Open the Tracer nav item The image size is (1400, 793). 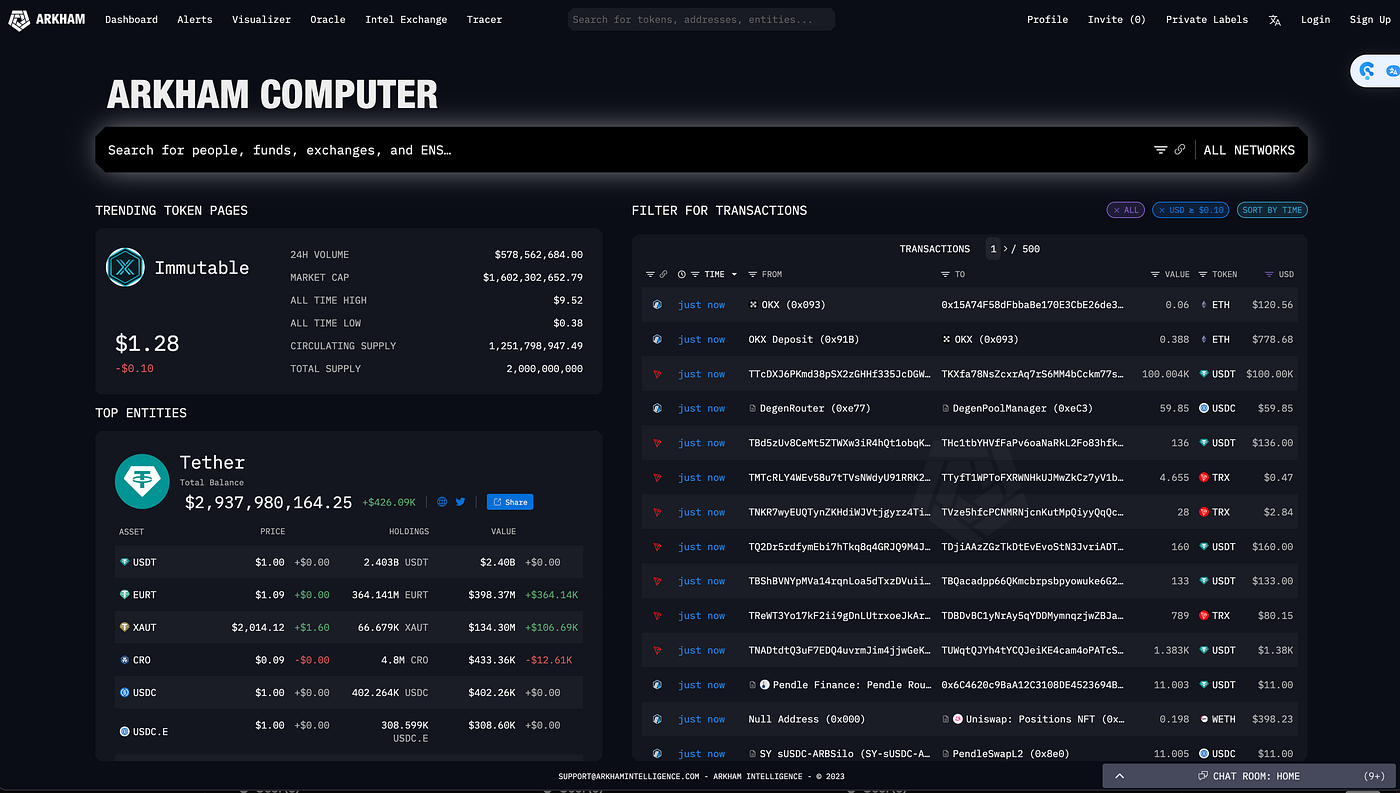point(484,20)
